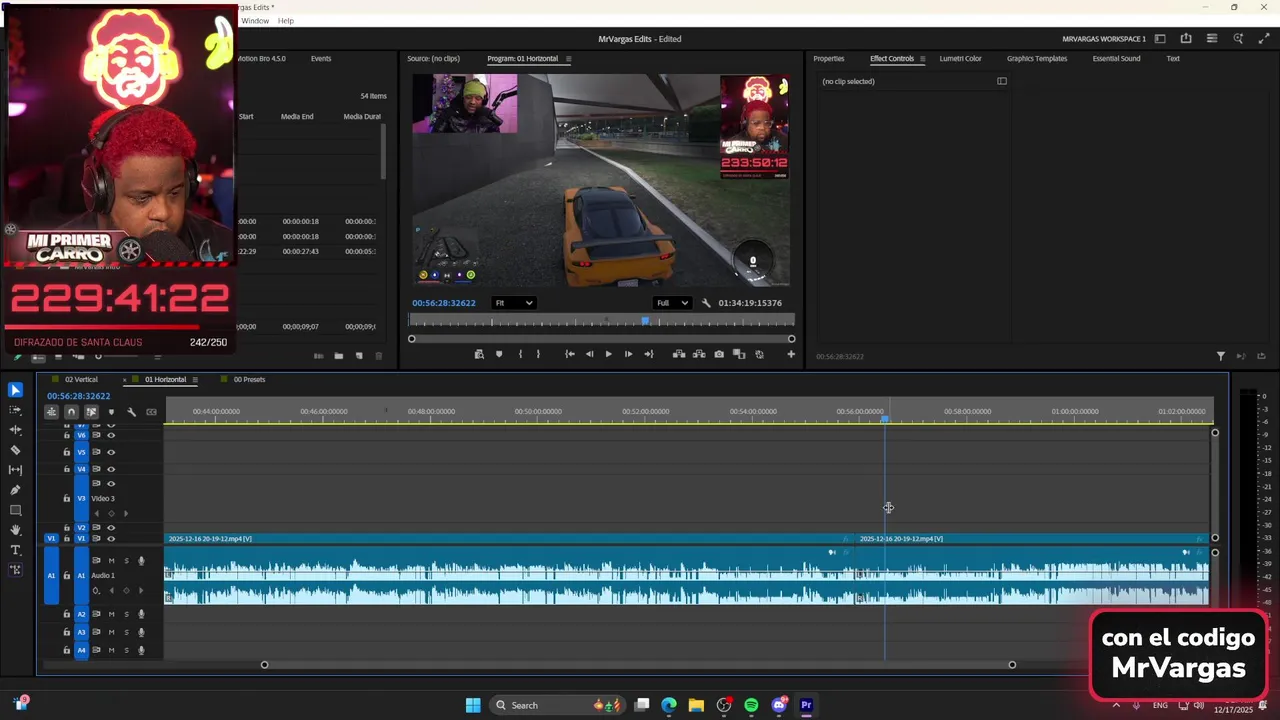Open the workspaces layout icon
Viewport: 1280px width, 720px height.
pyautogui.click(x=1160, y=39)
